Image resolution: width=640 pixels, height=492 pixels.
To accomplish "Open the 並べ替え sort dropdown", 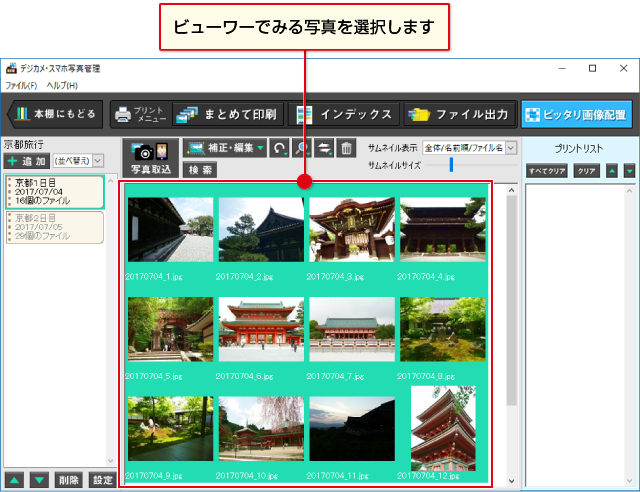I will click(78, 161).
